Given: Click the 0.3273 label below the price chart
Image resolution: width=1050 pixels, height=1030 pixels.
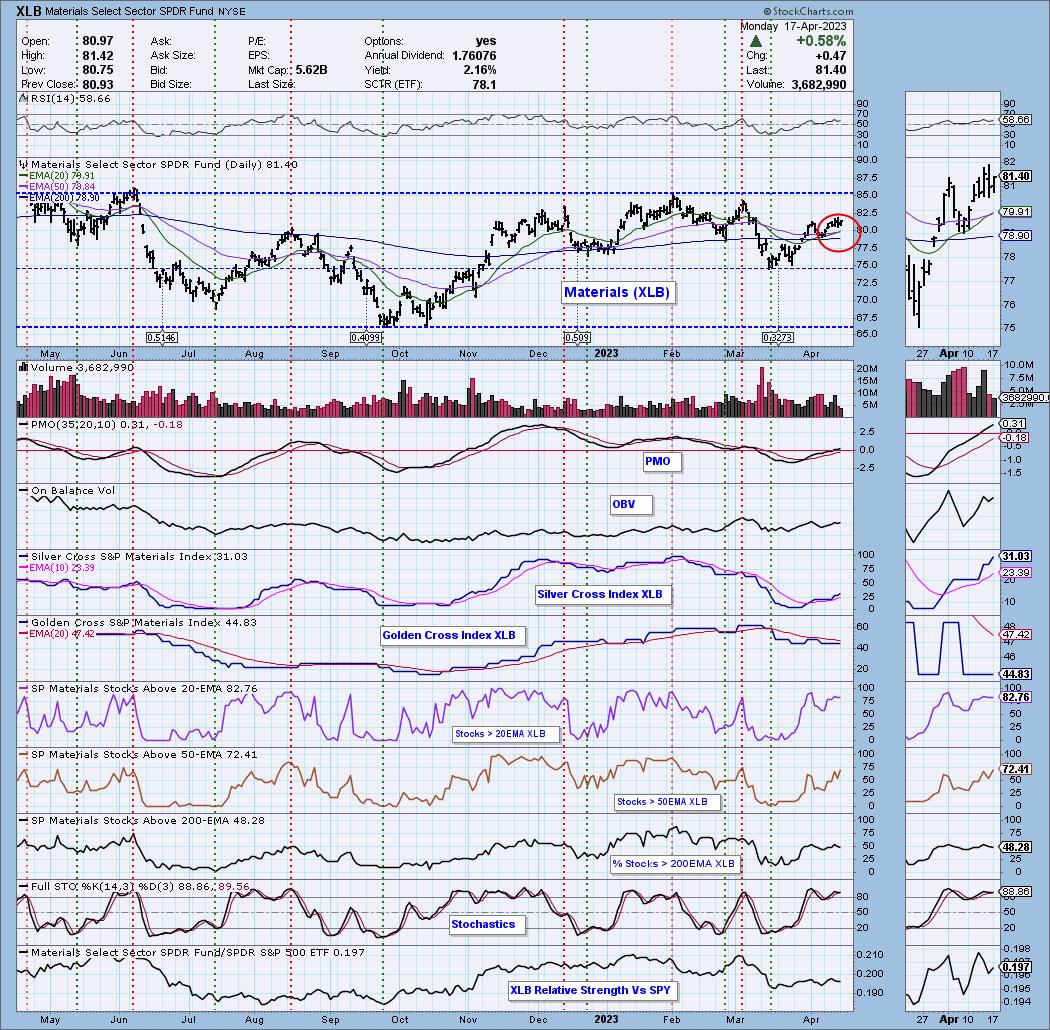Looking at the screenshot, I should [778, 338].
